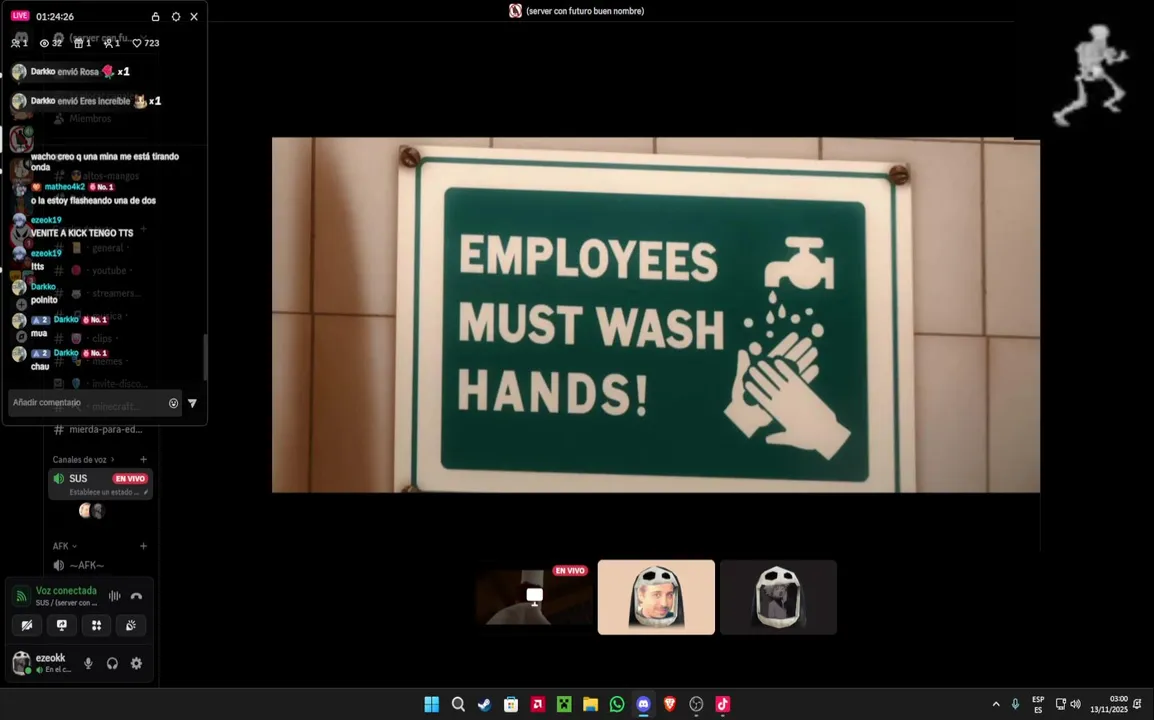Open Windows taskbar search

click(x=459, y=705)
